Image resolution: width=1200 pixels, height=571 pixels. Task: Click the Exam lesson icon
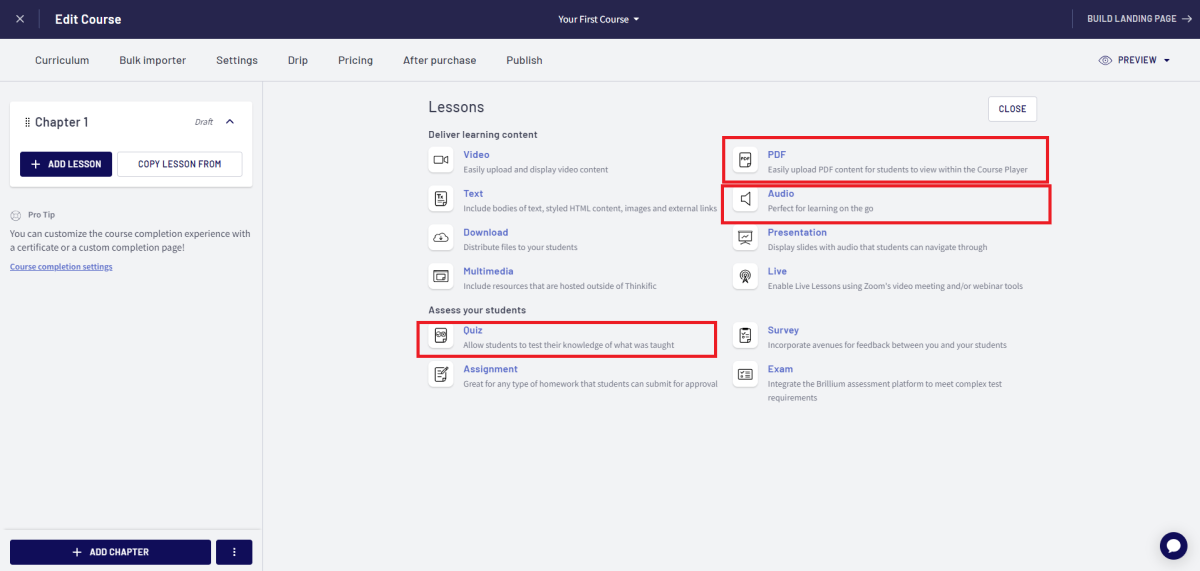point(745,375)
